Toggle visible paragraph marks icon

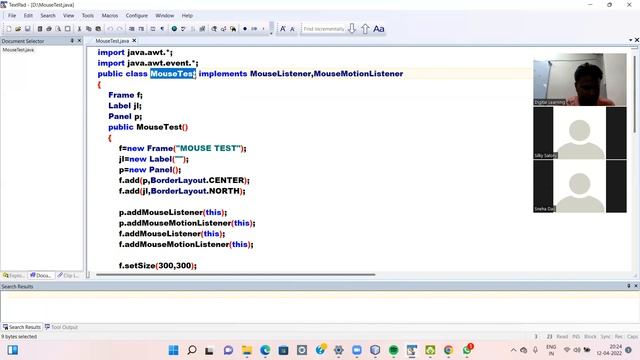tap(162, 29)
